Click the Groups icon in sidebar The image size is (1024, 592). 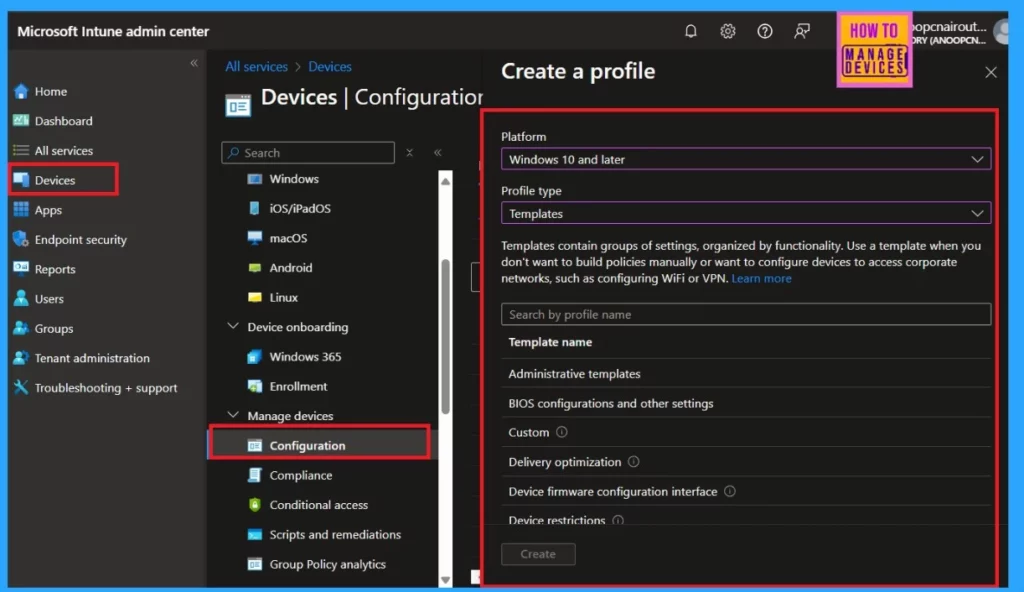click(21, 328)
